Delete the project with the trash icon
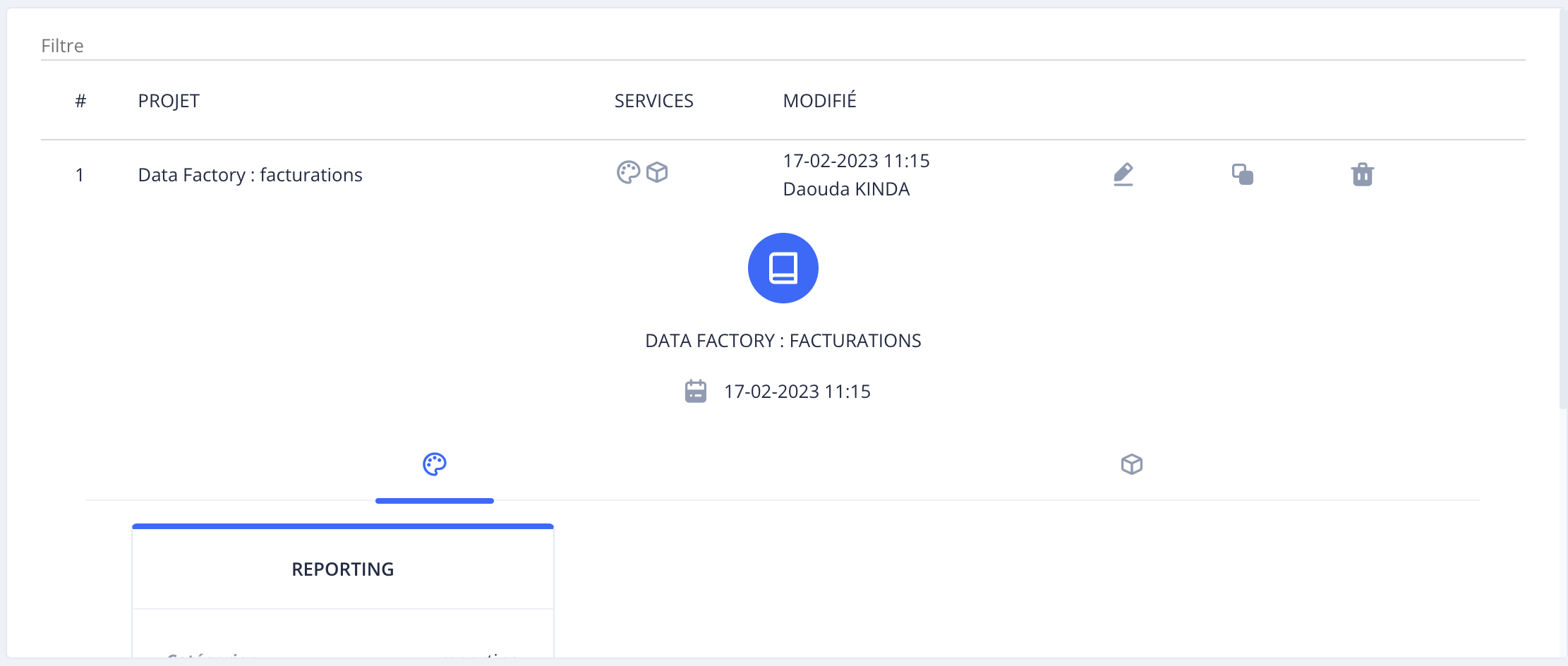The image size is (1568, 666). tap(1362, 174)
